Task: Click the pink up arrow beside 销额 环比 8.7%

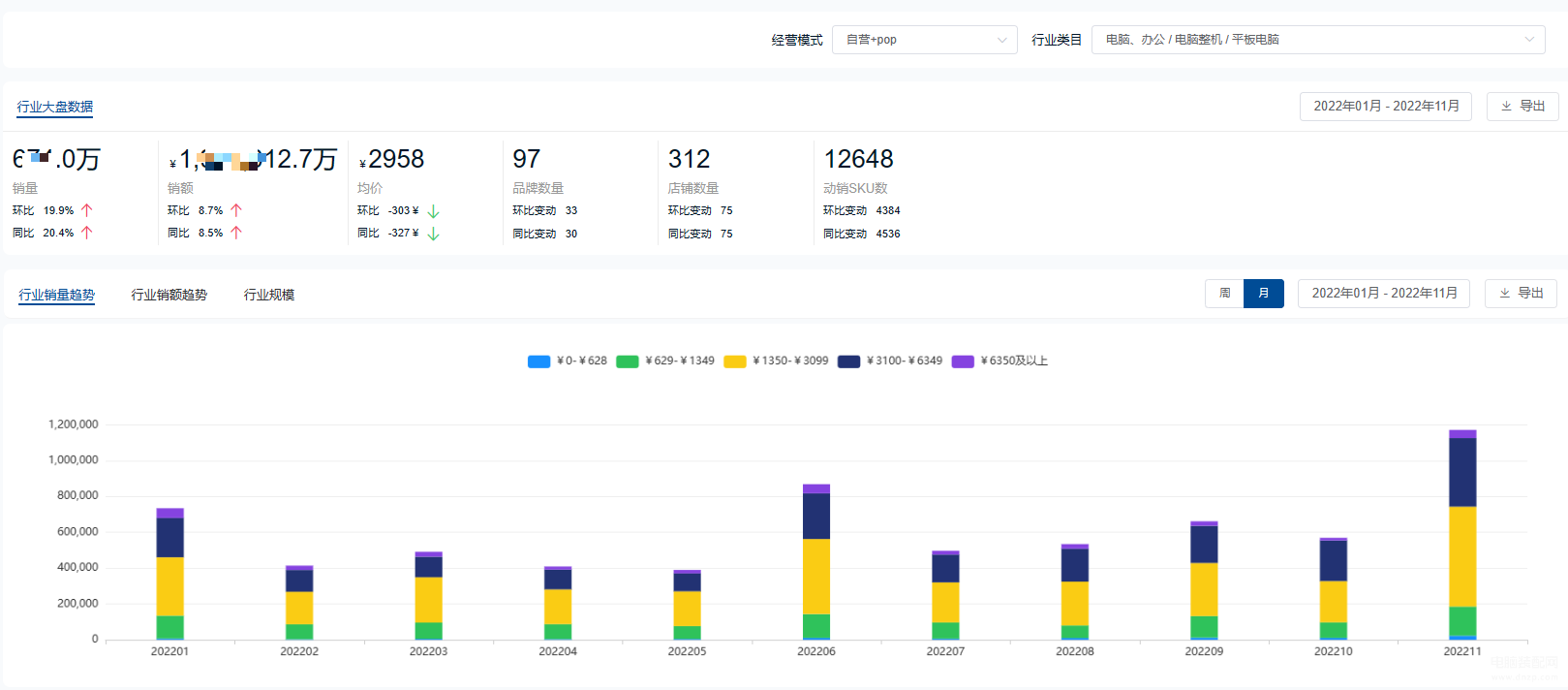Action: point(235,210)
